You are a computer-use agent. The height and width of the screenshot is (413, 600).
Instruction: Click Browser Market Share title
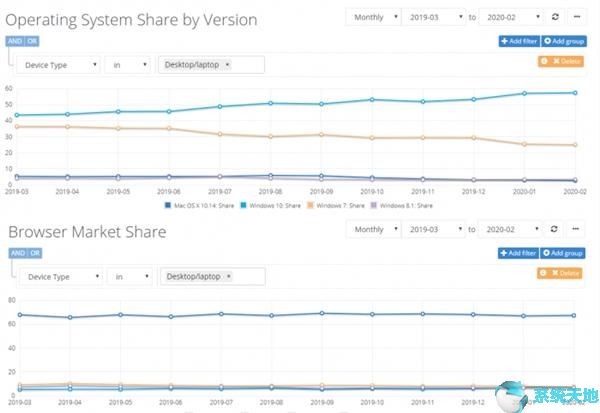pyautogui.click(x=87, y=232)
